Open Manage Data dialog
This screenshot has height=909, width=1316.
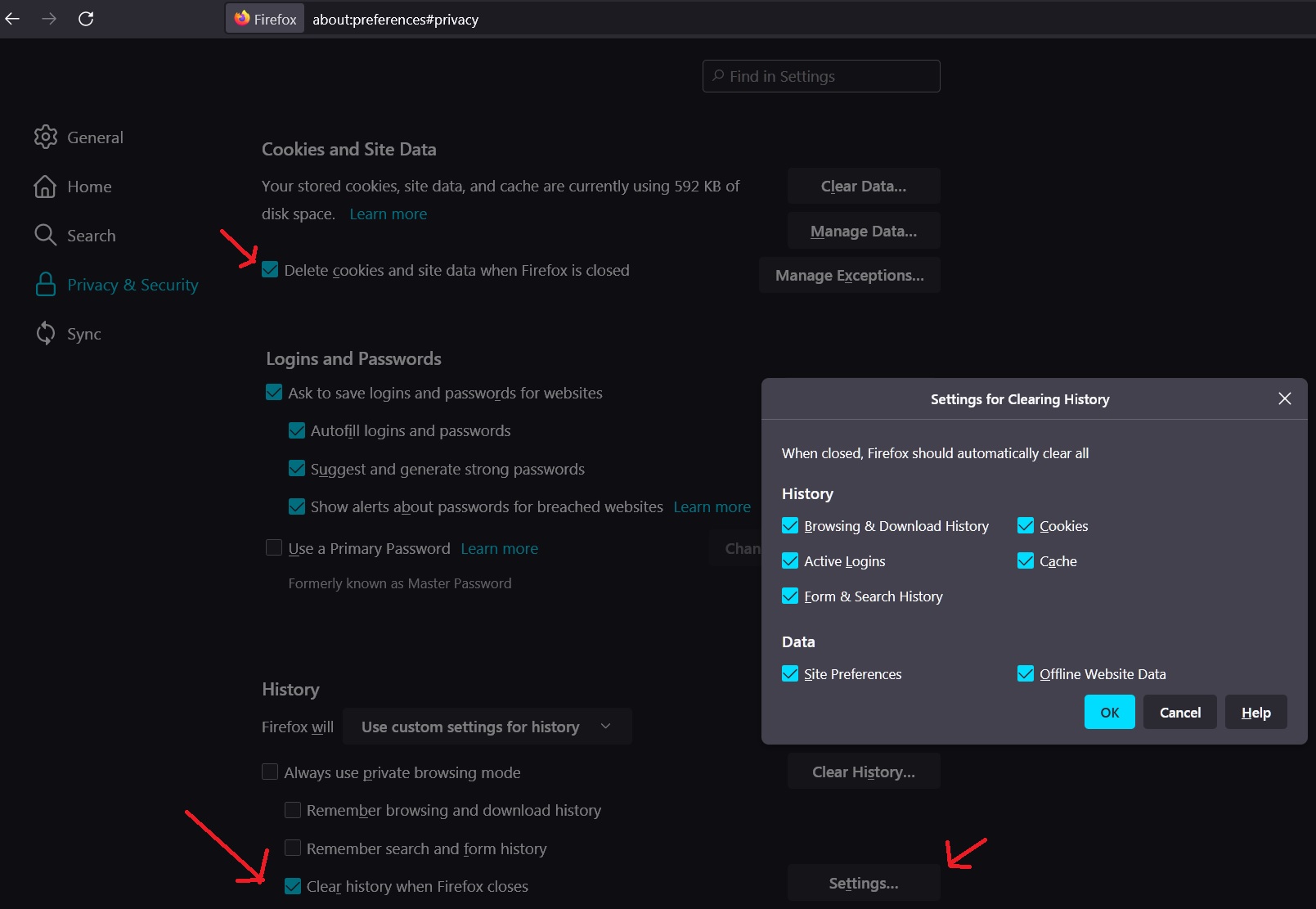tap(864, 232)
